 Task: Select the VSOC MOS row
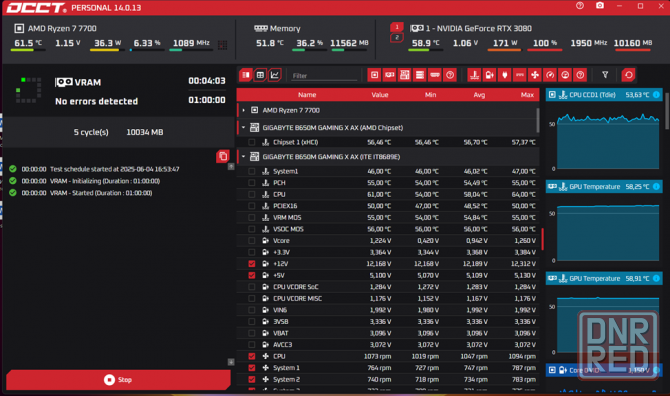tap(388, 229)
